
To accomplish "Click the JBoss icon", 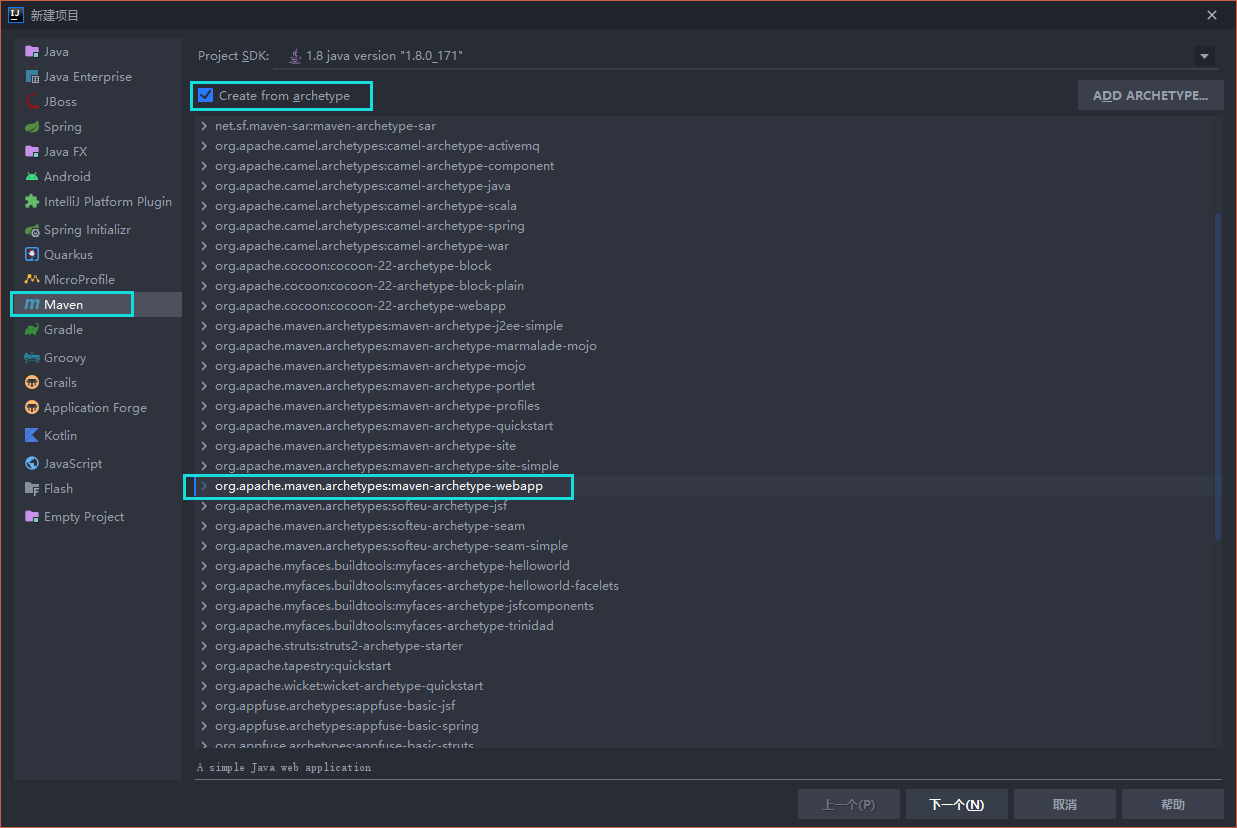I will [x=32, y=102].
